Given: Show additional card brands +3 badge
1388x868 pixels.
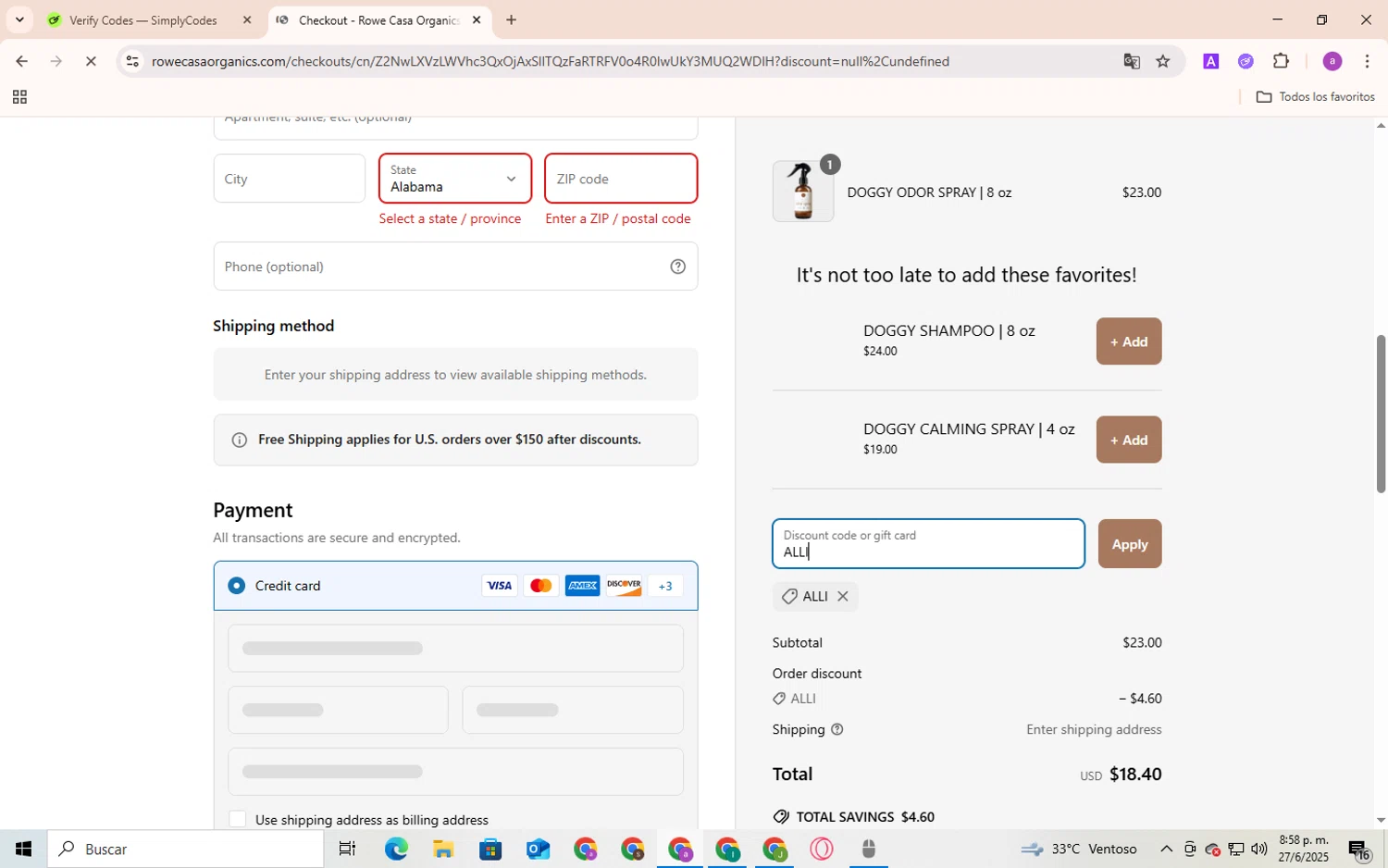Looking at the screenshot, I should [x=665, y=586].
